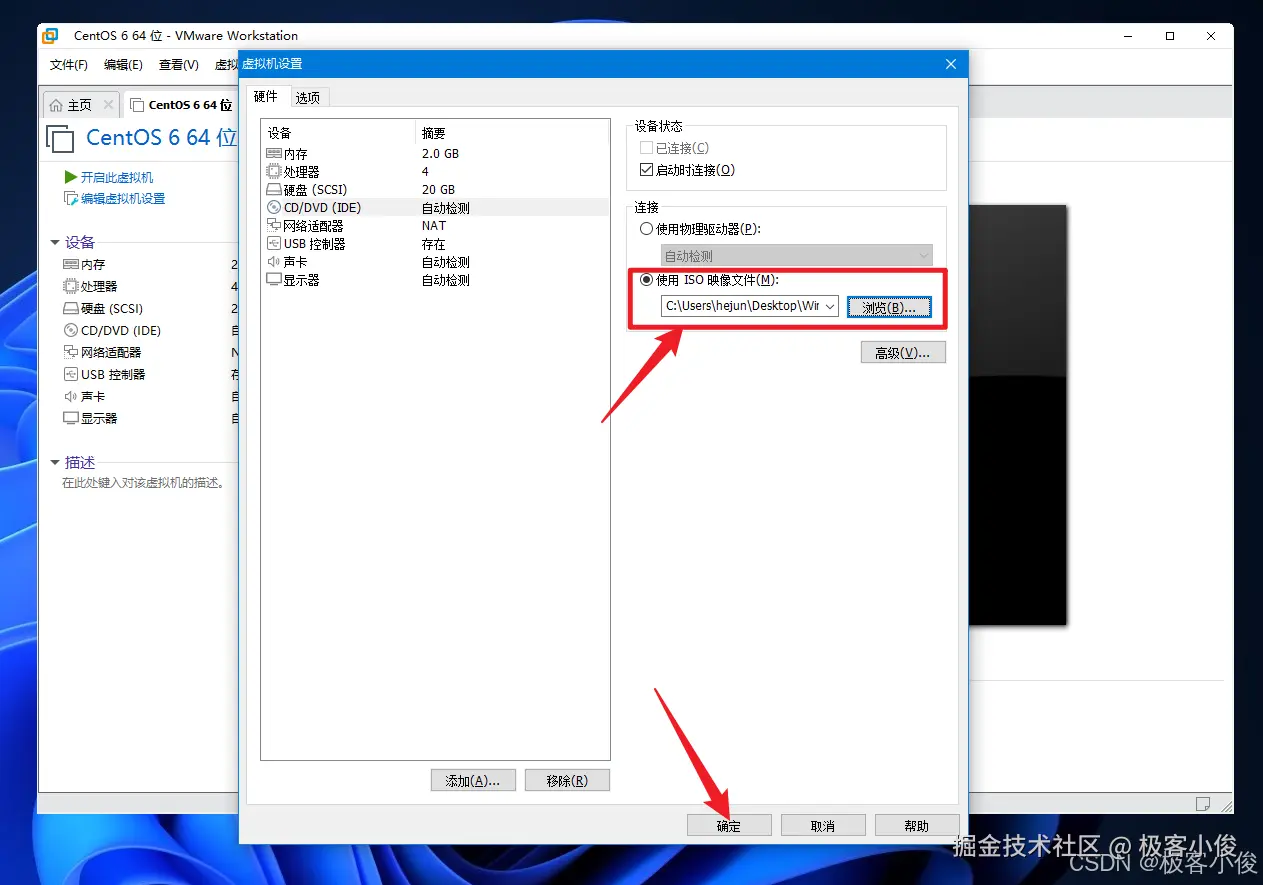Click the 硬盘 (SCSI) icon in main window panel
Image resolution: width=1263 pixels, height=885 pixels.
70,308
